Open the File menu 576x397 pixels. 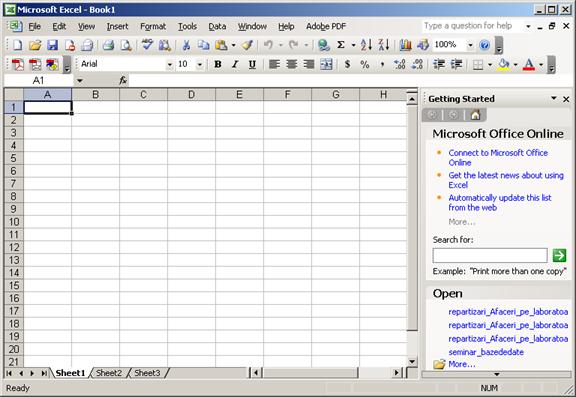(x=34, y=26)
